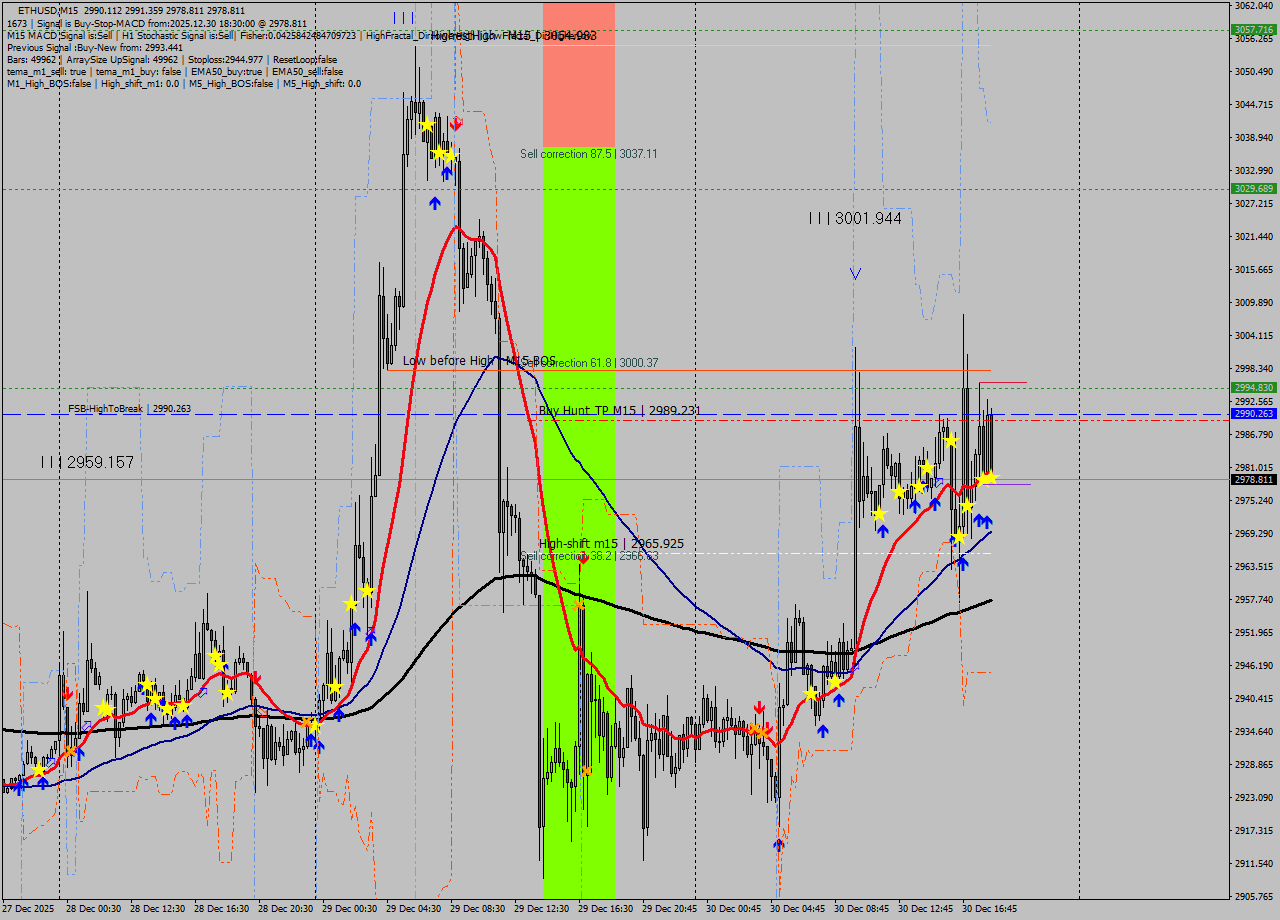The height and width of the screenshot is (920, 1280).
Task: Click the 27 Dec 2025 date axis label
Action: pos(28,908)
